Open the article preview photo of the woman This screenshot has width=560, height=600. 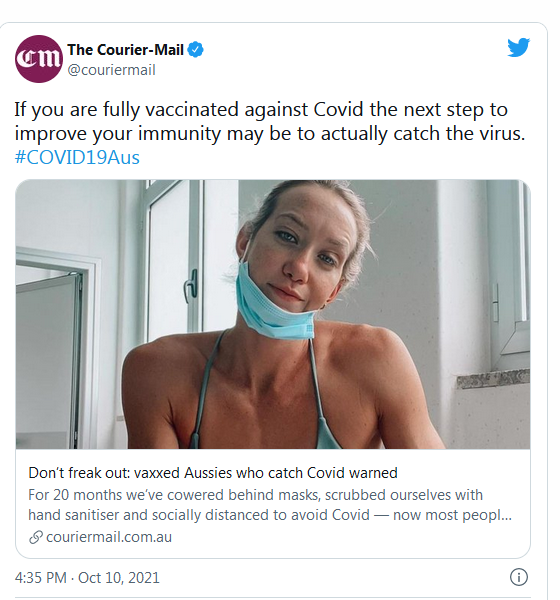pyautogui.click(x=273, y=314)
